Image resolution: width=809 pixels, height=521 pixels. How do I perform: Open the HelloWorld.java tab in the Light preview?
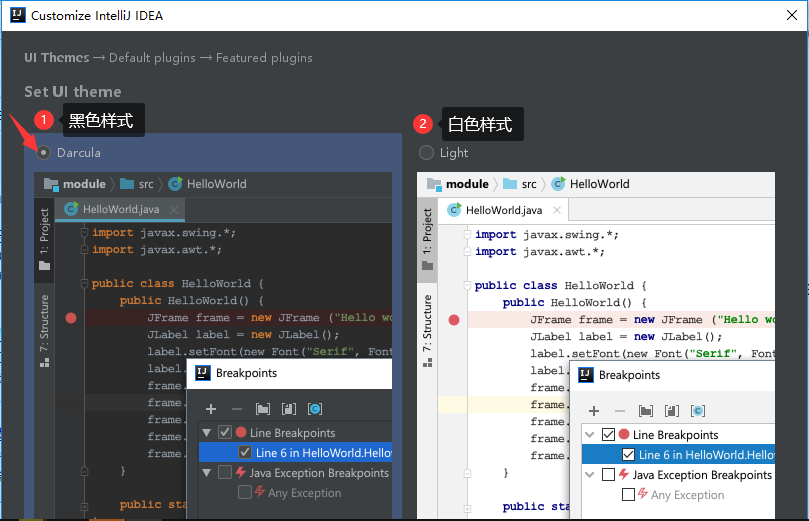point(504,210)
